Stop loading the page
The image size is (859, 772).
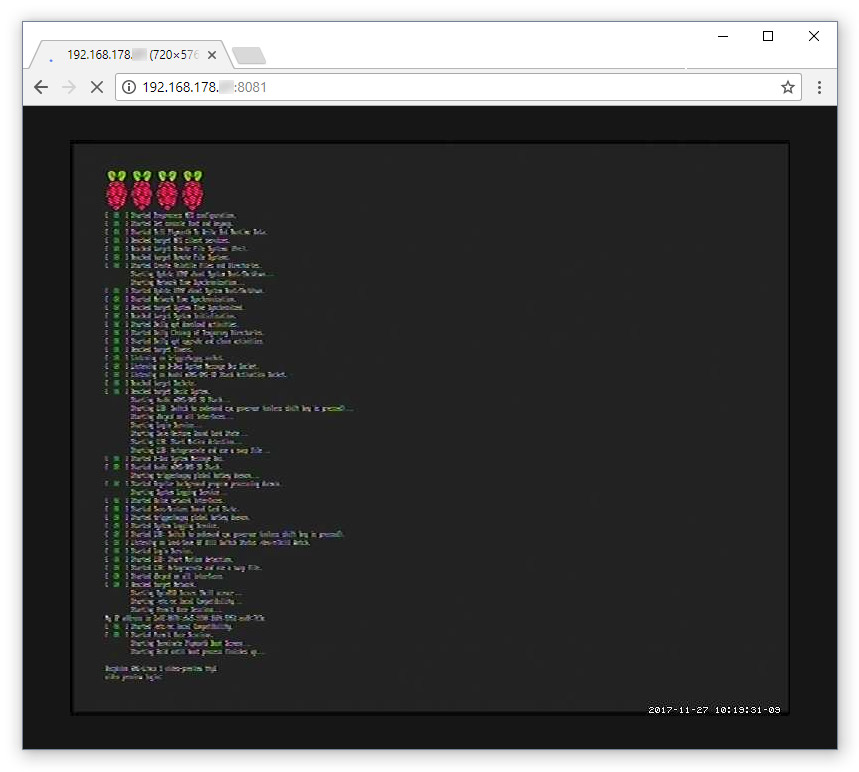(x=97, y=87)
